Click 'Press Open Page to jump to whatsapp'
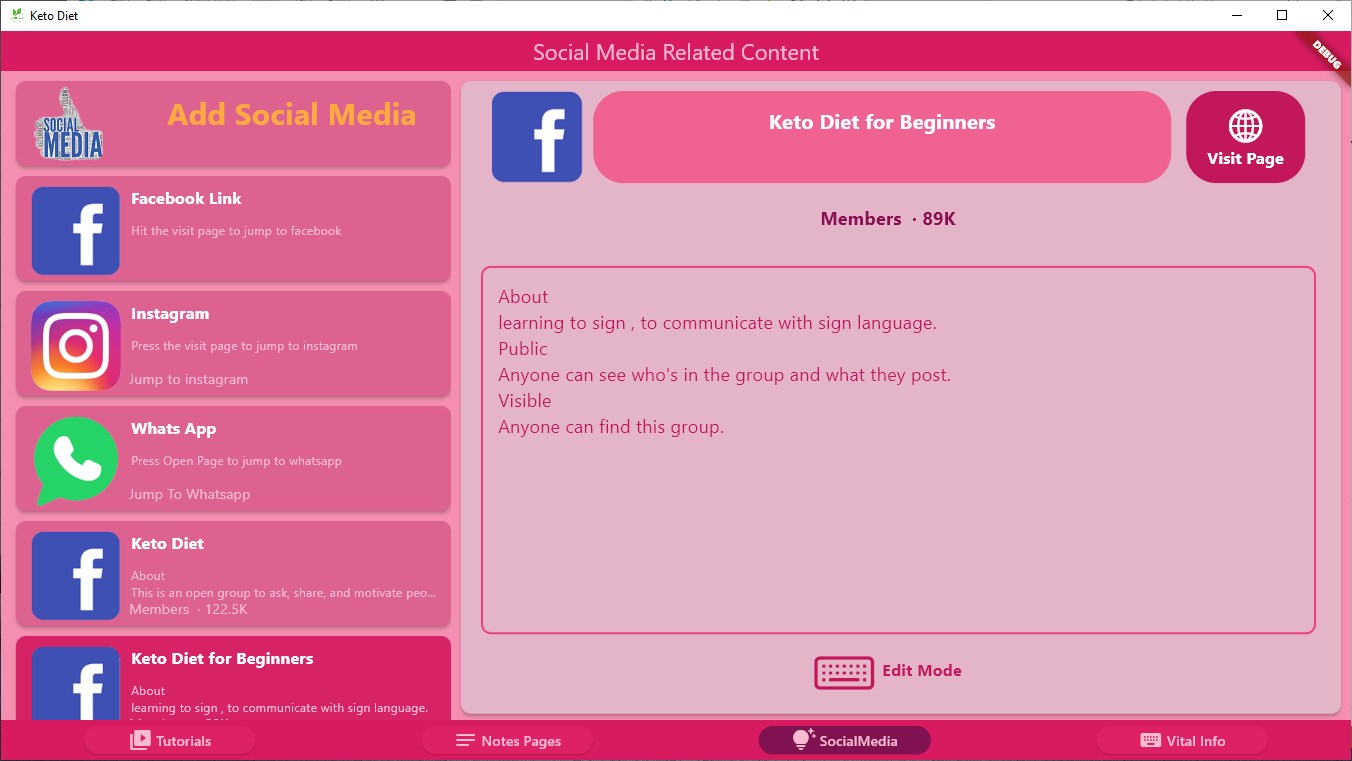 point(236,461)
